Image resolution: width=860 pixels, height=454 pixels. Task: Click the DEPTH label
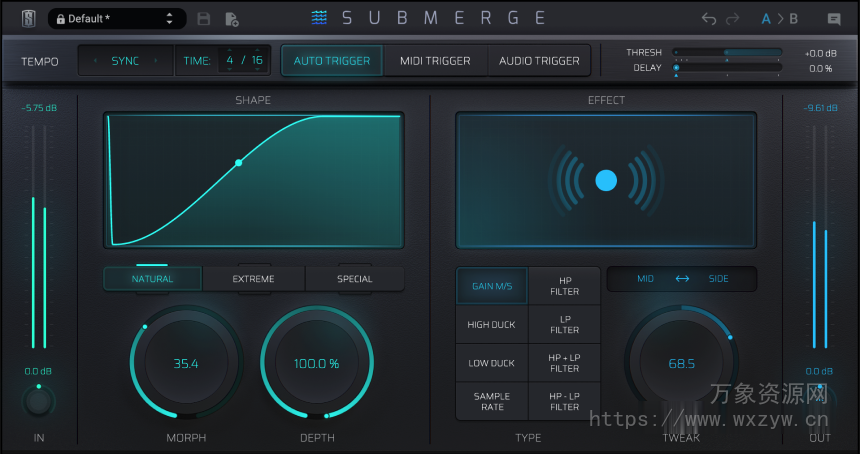coord(317,438)
